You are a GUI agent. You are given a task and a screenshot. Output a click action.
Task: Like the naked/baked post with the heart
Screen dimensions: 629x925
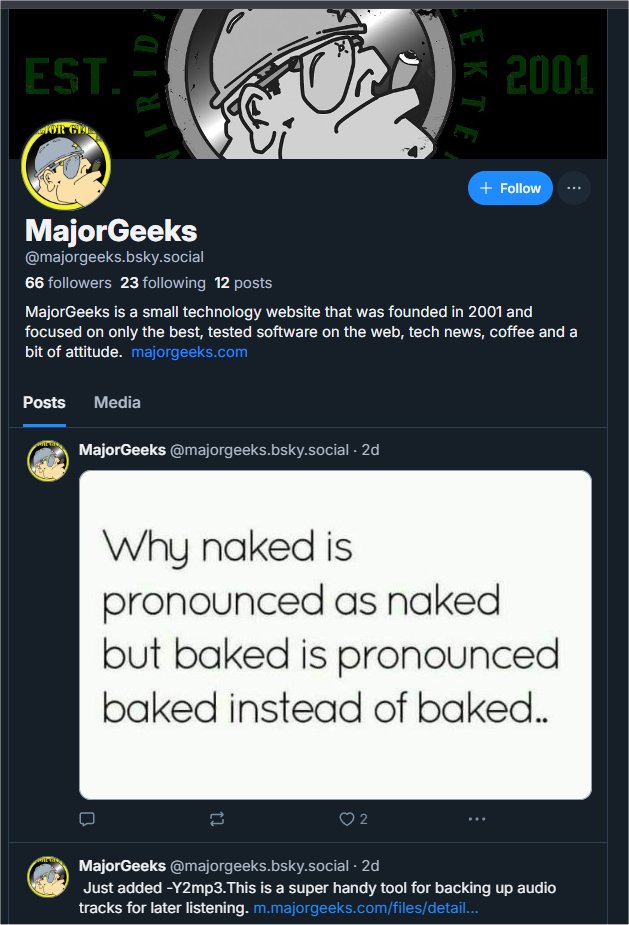pos(347,819)
